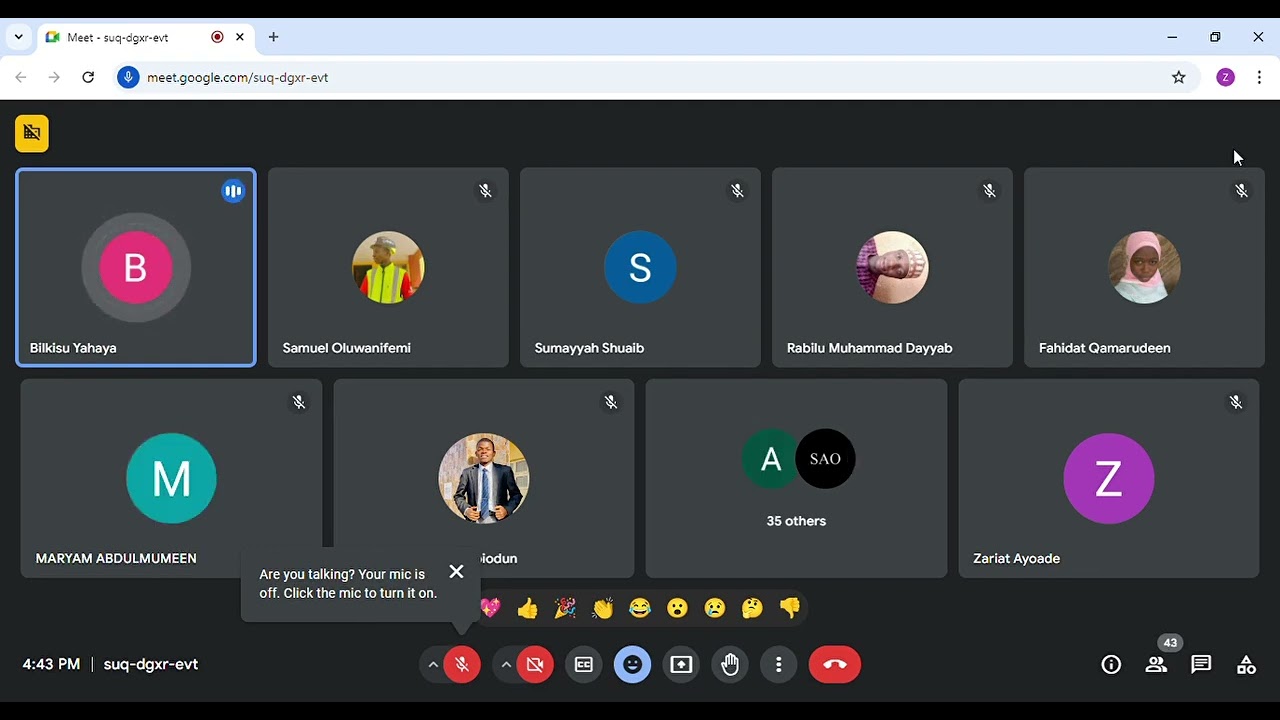
Task: Open the 35 others tile
Action: tap(796, 478)
